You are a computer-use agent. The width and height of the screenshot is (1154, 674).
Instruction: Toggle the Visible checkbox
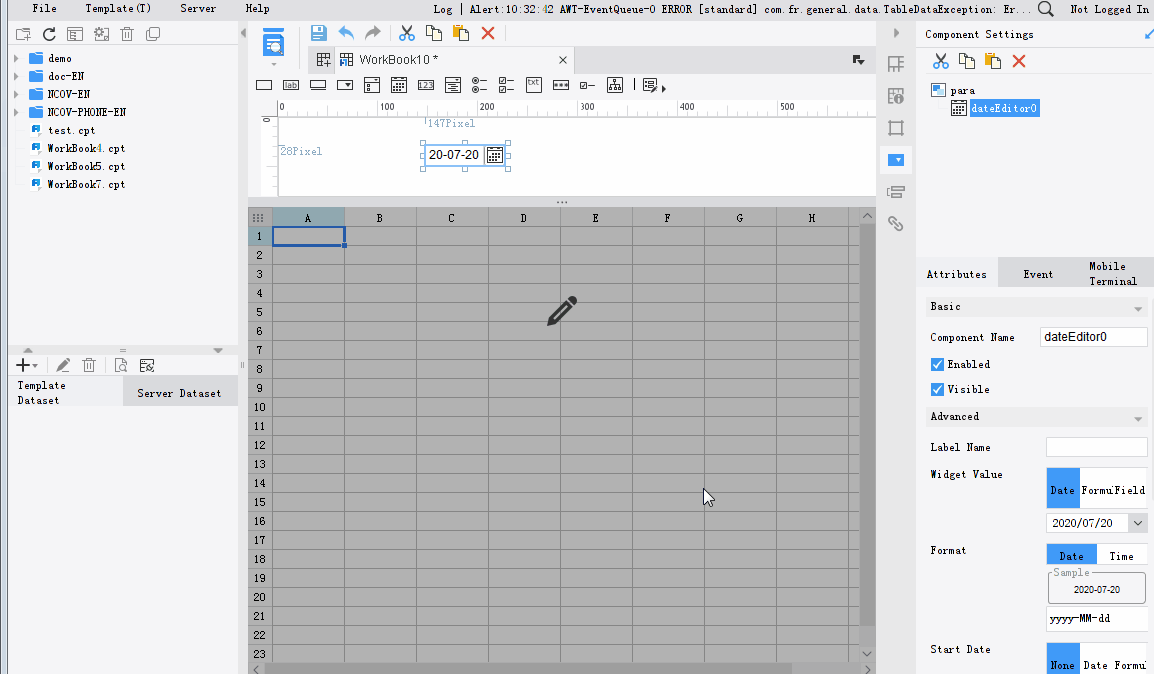click(x=937, y=389)
